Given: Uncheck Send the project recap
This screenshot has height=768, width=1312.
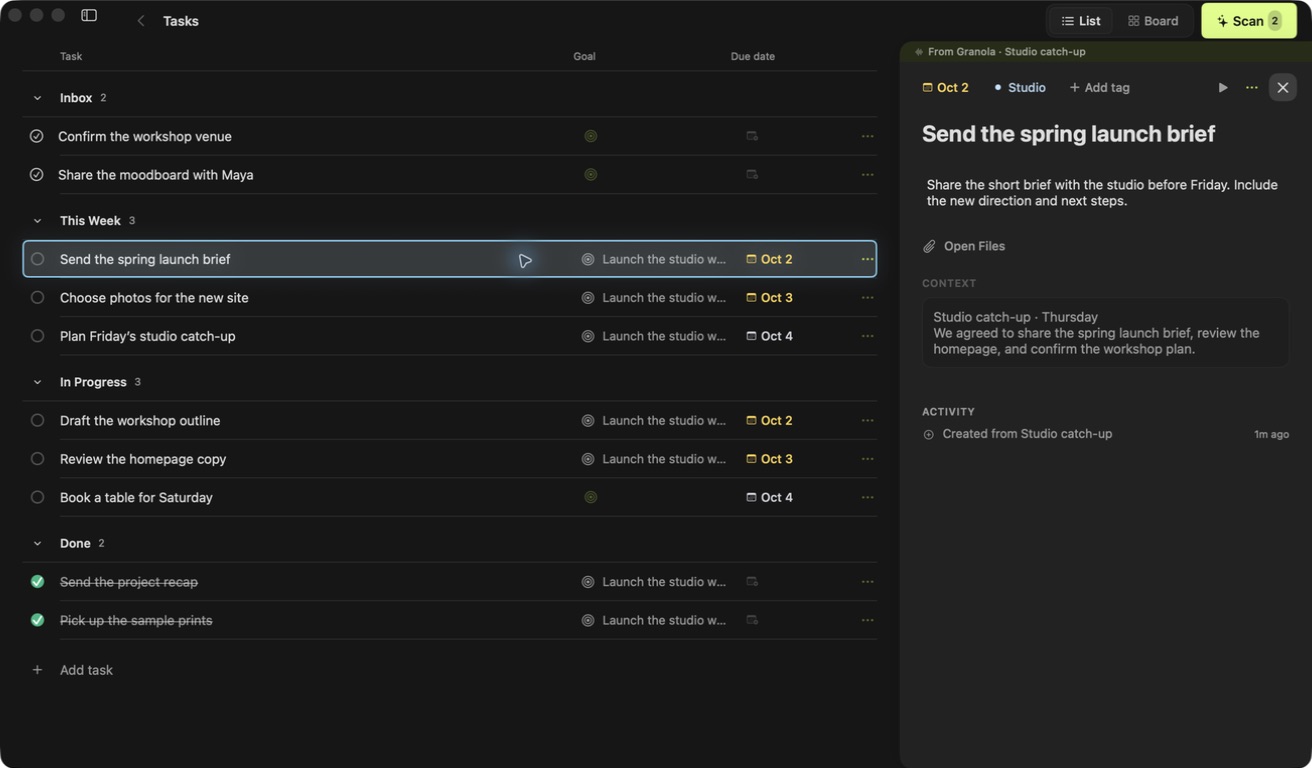Looking at the screenshot, I should pyautogui.click(x=37, y=582).
